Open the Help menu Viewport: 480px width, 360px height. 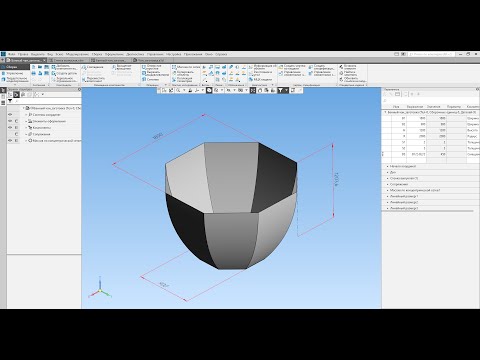click(221, 54)
